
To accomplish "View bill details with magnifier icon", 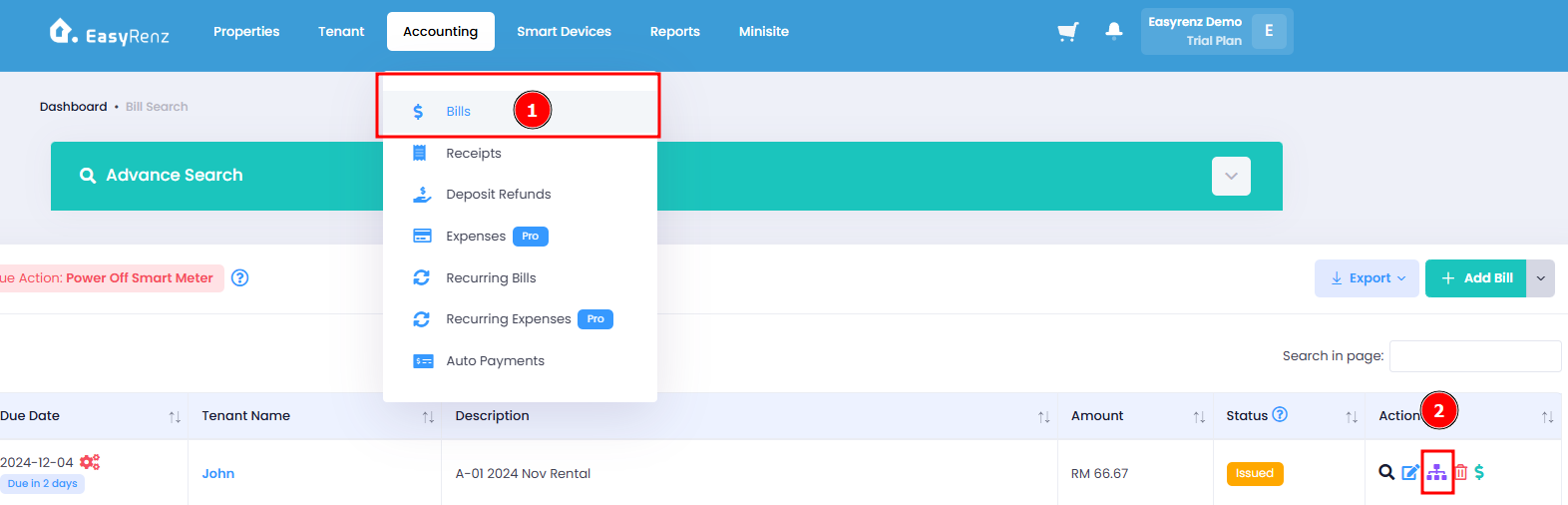I will (1386, 472).
